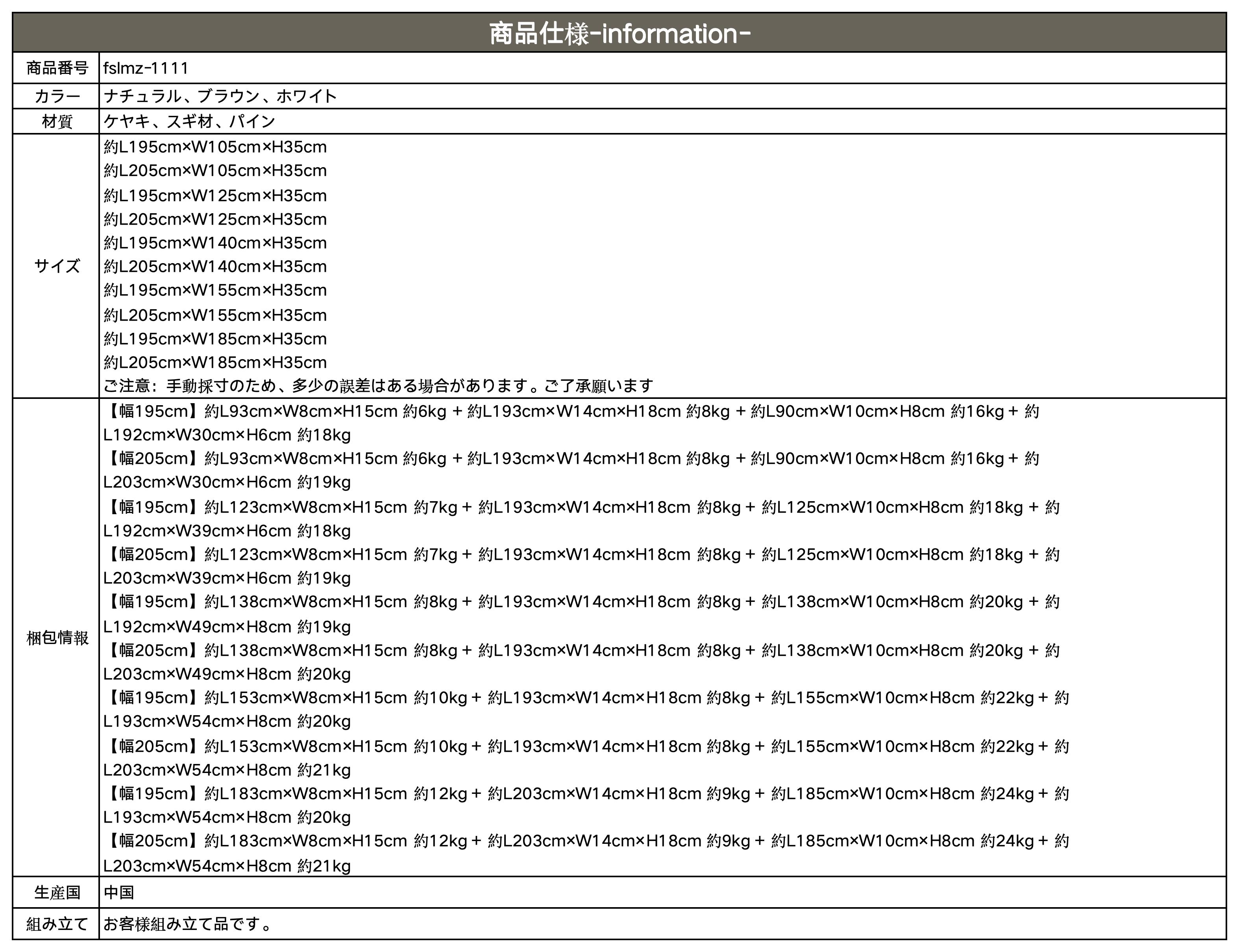Click size line L205cm×W125cm×H35cm
This screenshot has height=952, width=1239.
click(x=215, y=219)
